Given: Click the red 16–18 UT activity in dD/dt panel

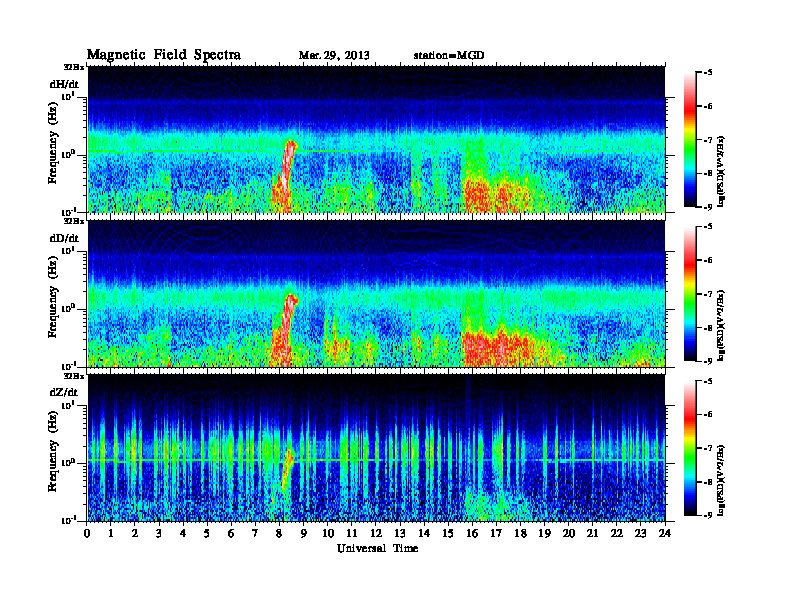Looking at the screenshot, I should [x=498, y=347].
